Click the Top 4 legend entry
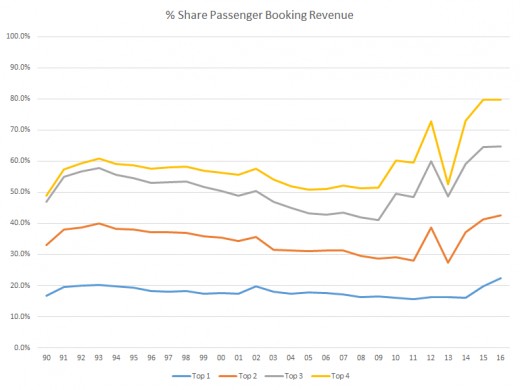520x390 pixels. [x=331, y=376]
